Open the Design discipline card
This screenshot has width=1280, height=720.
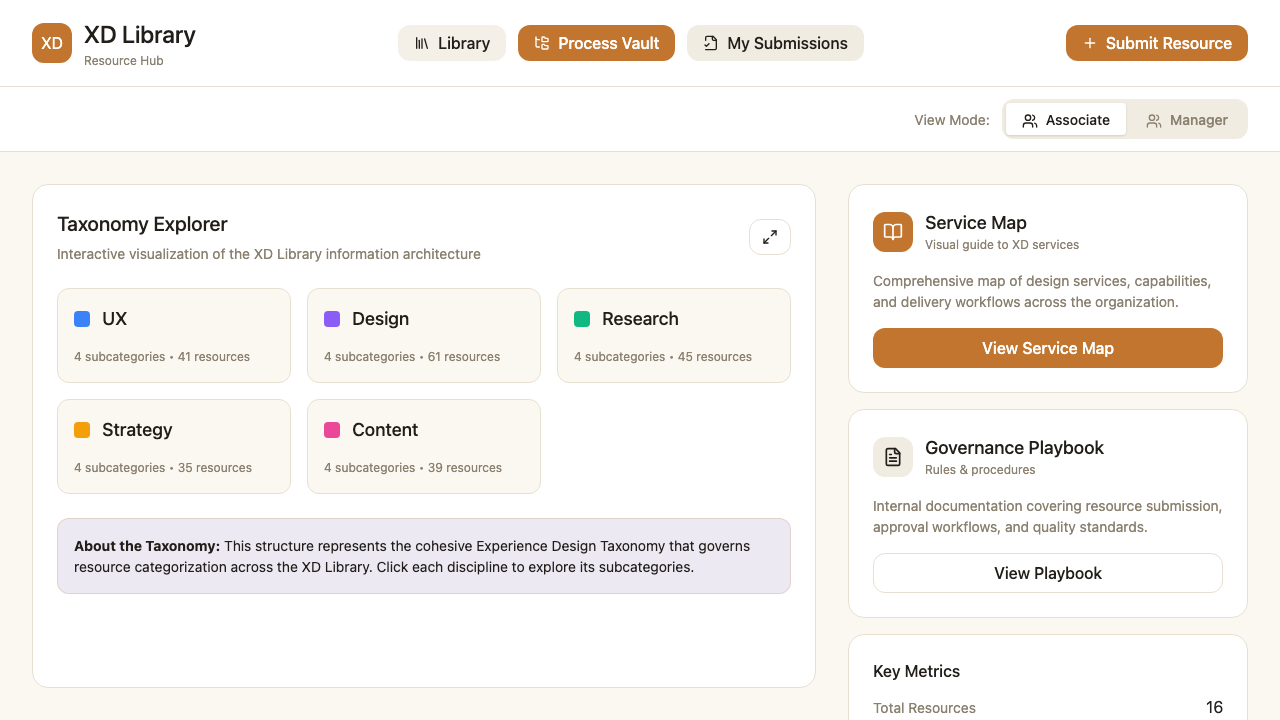(424, 336)
